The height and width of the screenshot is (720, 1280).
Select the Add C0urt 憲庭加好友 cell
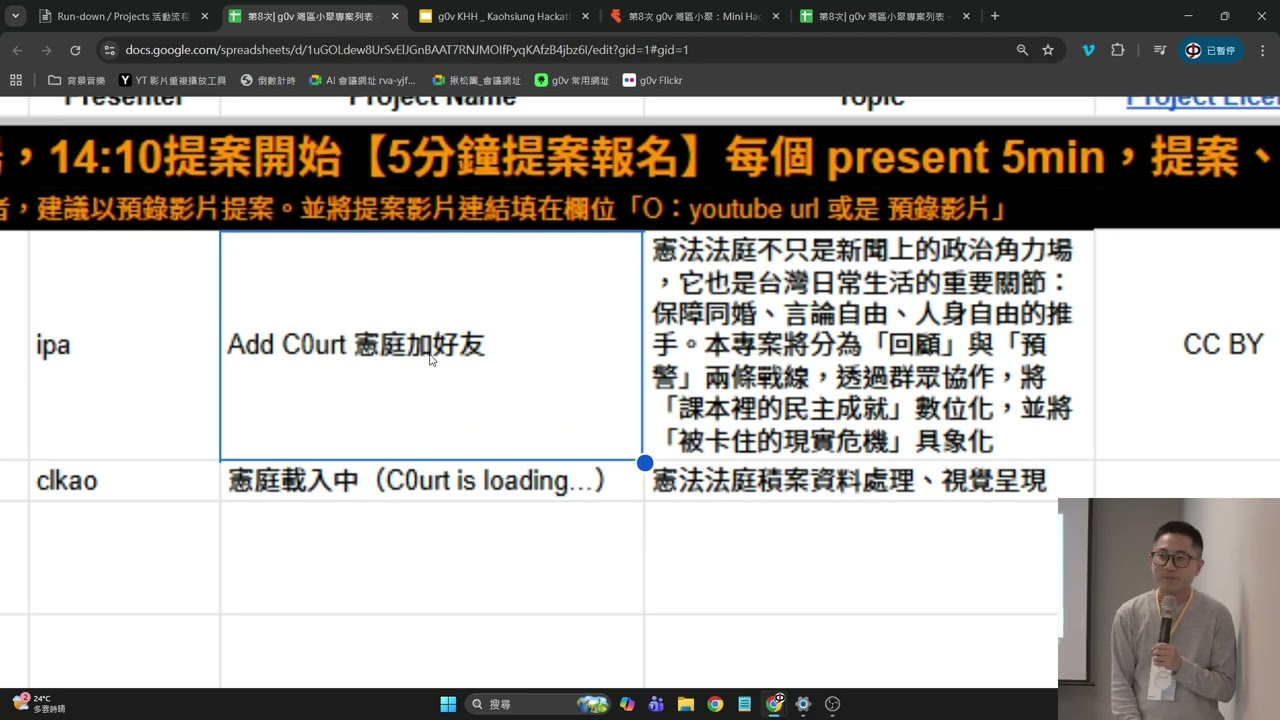[431, 345]
